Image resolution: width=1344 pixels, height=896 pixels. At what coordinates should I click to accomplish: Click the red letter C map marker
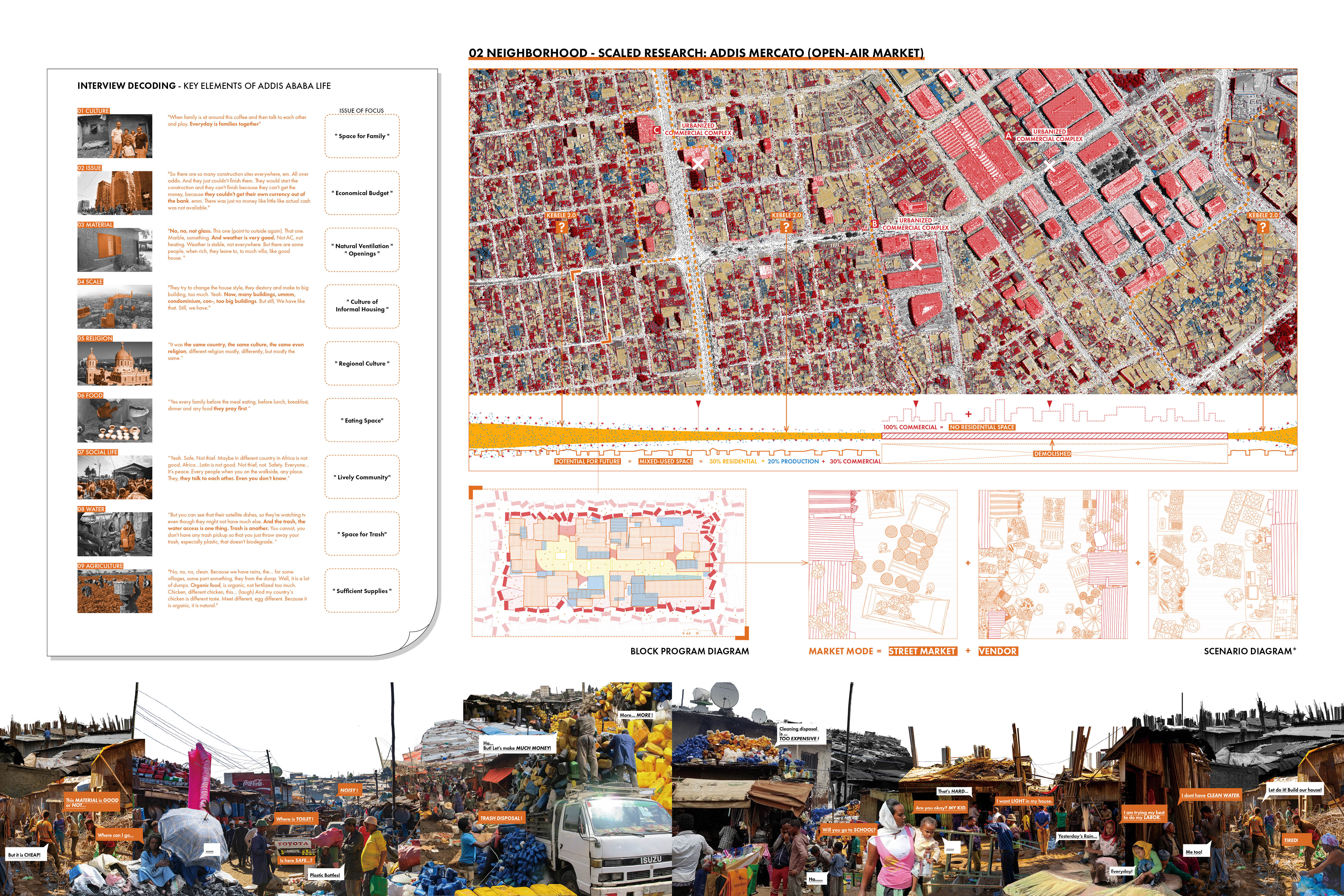click(657, 130)
